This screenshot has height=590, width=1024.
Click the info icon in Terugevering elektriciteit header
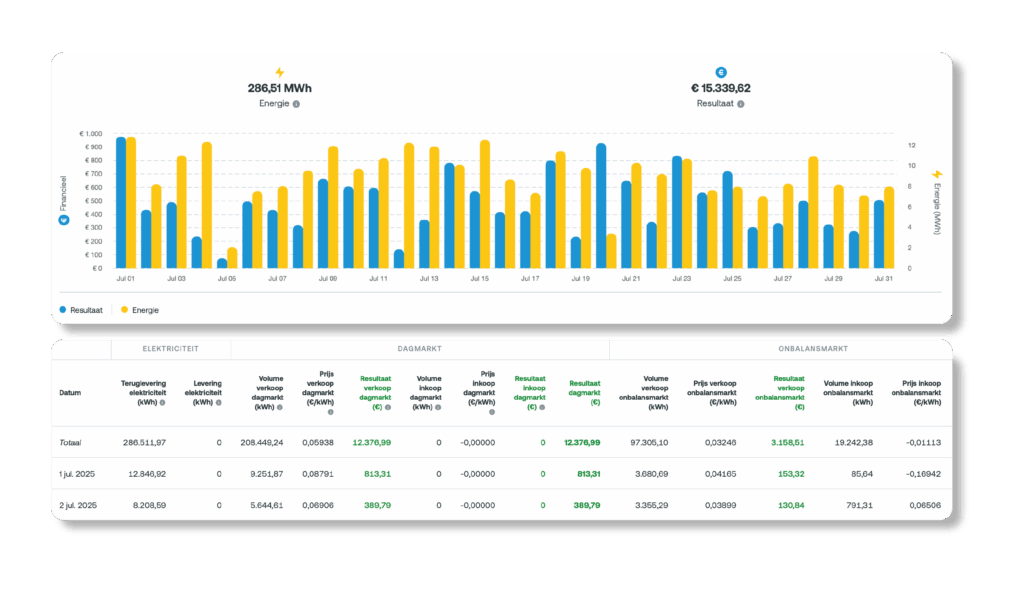pyautogui.click(x=162, y=401)
